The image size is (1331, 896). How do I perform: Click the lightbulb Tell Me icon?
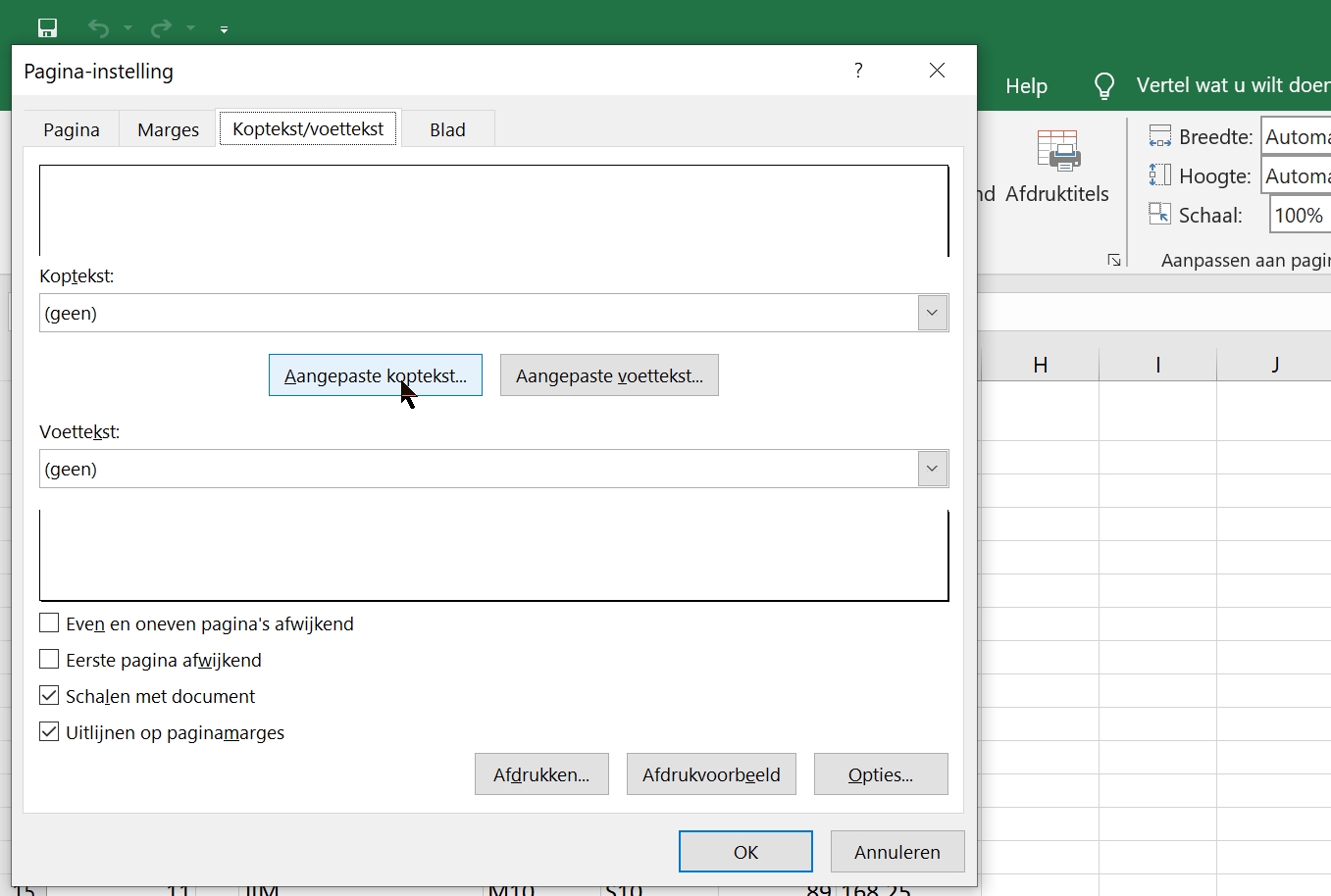pos(1104,86)
